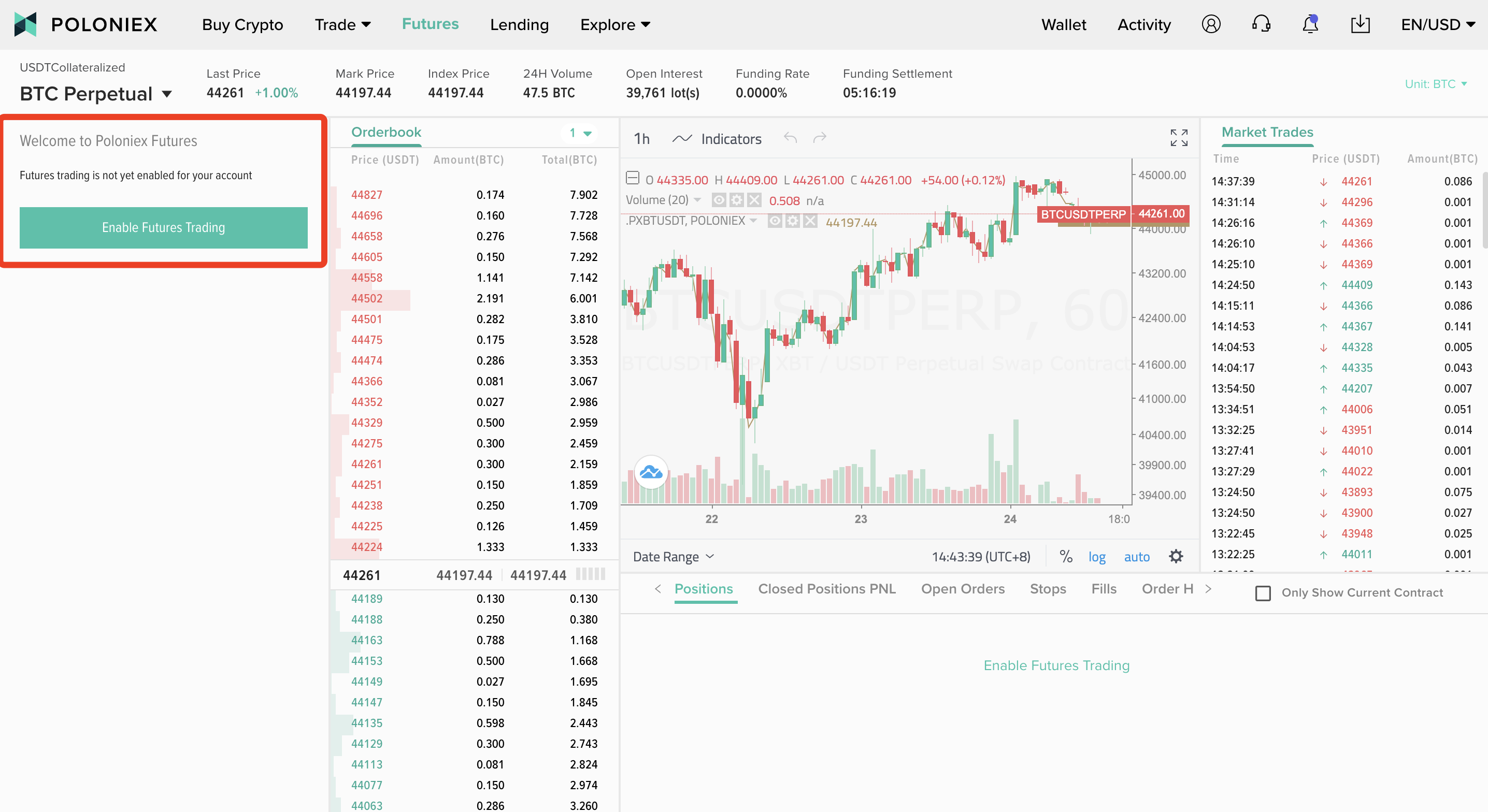Toggle .PXBTUSDT indicator visibility eye
This screenshot has width=1488, height=812.
775,221
